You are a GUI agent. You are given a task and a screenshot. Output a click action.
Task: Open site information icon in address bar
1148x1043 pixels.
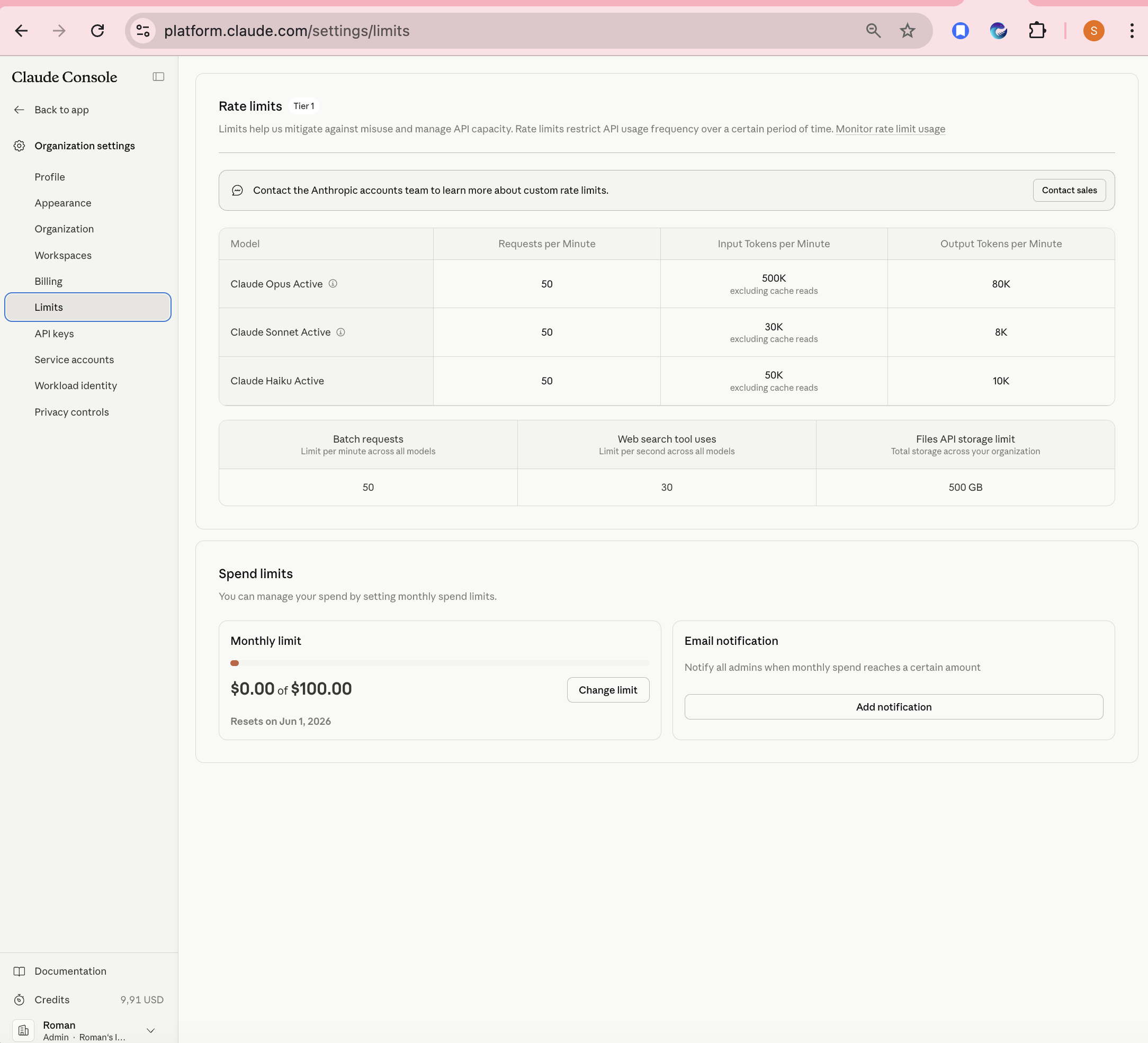(x=143, y=31)
